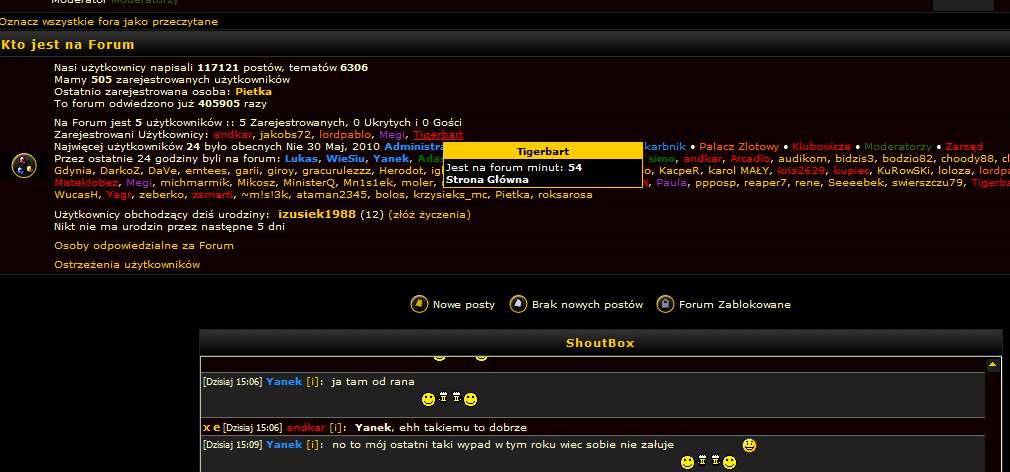This screenshot has height=472, width=1010.
Task: Open simo user profile
Action: click(662, 158)
